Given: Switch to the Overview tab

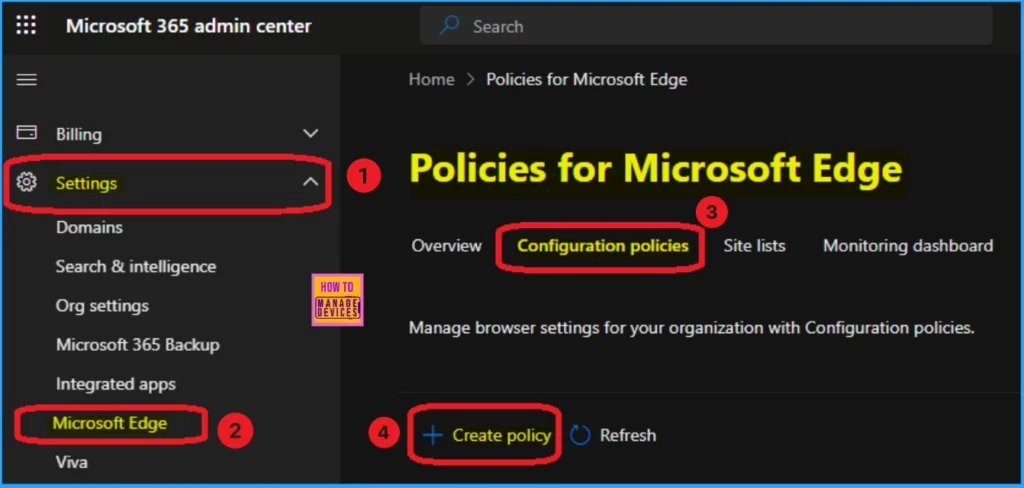Looking at the screenshot, I should [x=447, y=246].
